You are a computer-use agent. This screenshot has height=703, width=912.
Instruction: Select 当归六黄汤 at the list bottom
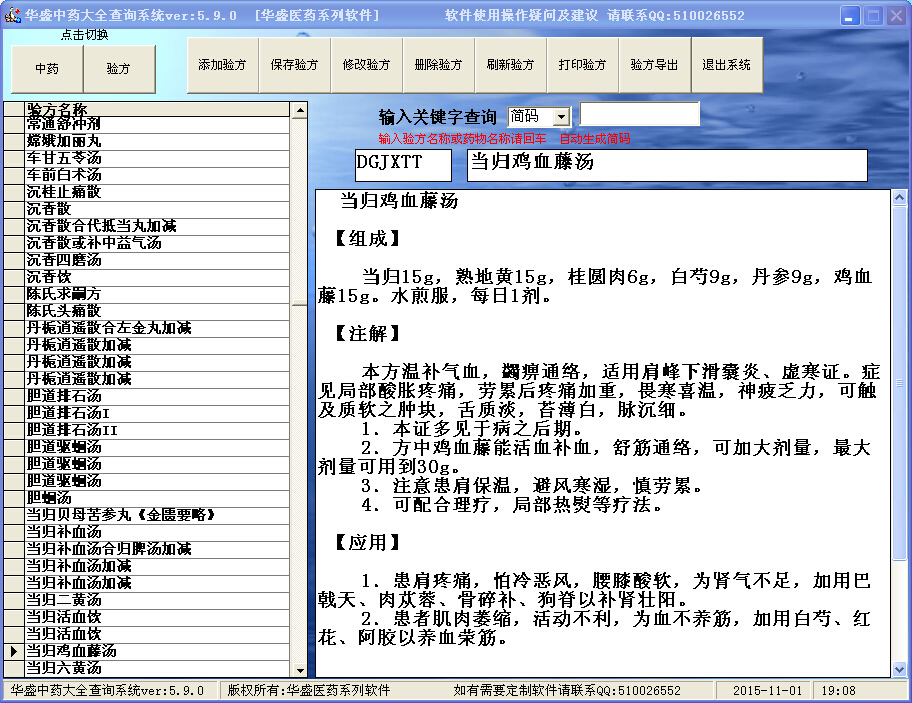pyautogui.click(x=64, y=667)
